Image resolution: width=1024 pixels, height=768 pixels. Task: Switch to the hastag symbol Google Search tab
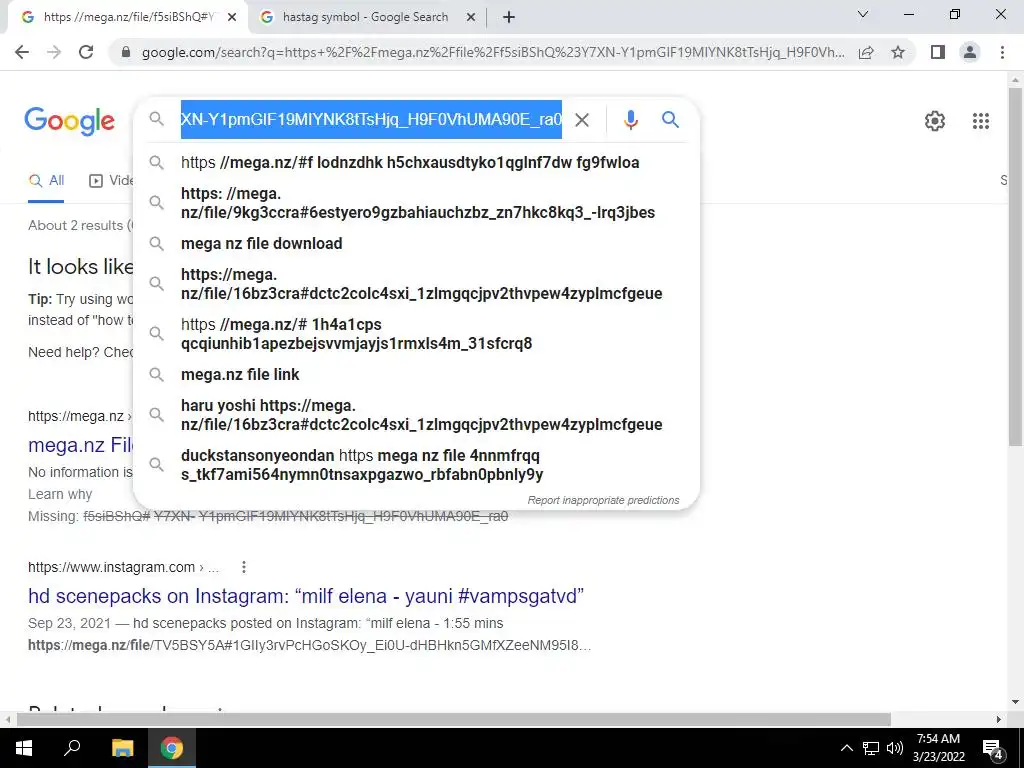tap(365, 18)
